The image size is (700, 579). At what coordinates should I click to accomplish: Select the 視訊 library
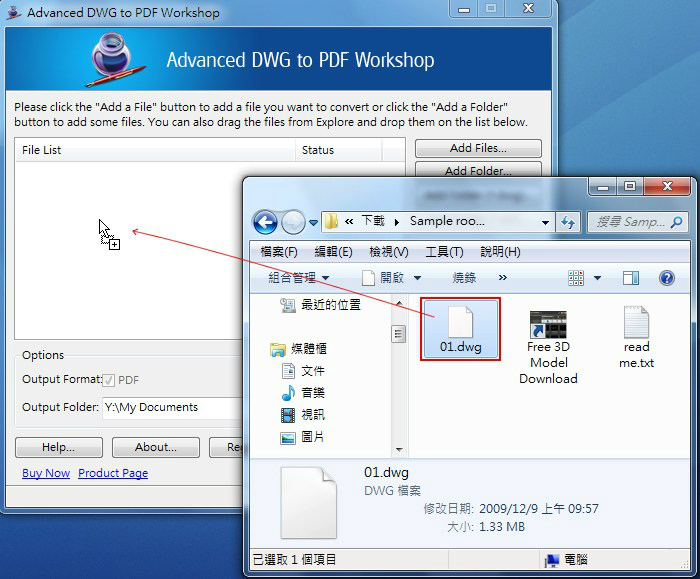(303, 415)
